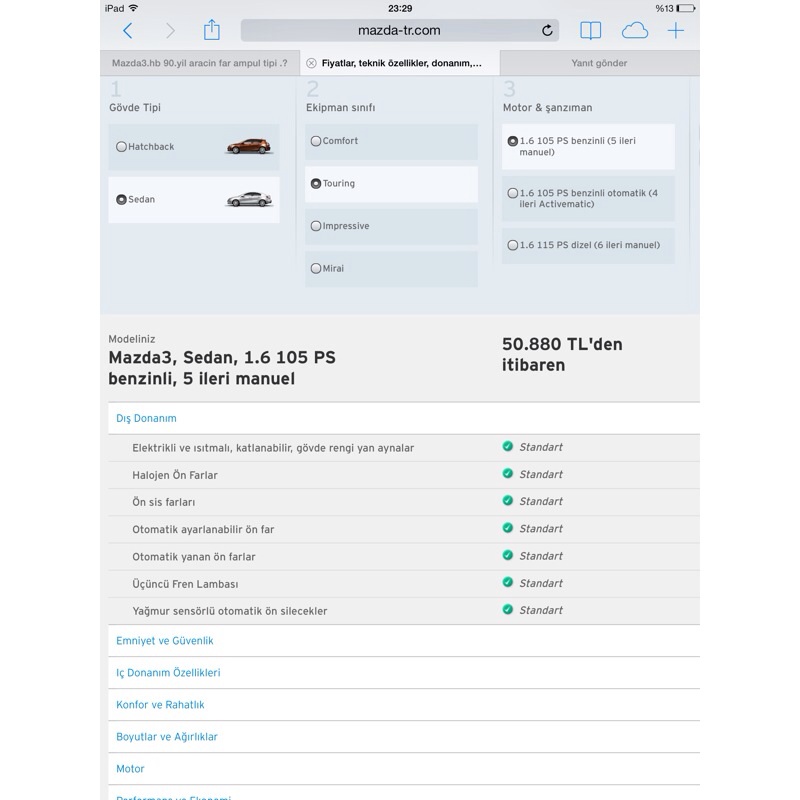The image size is (800, 800).
Task: Tap the Modeliniz label
Action: click(x=132, y=339)
